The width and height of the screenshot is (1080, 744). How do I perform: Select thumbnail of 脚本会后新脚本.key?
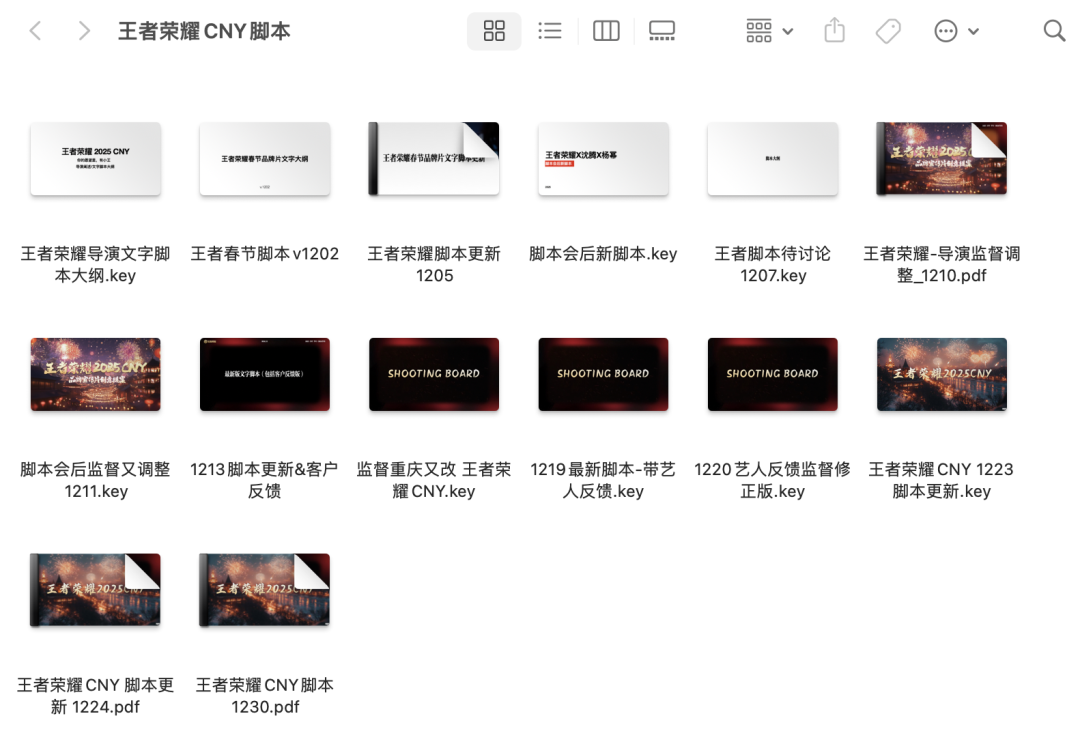[x=603, y=159]
